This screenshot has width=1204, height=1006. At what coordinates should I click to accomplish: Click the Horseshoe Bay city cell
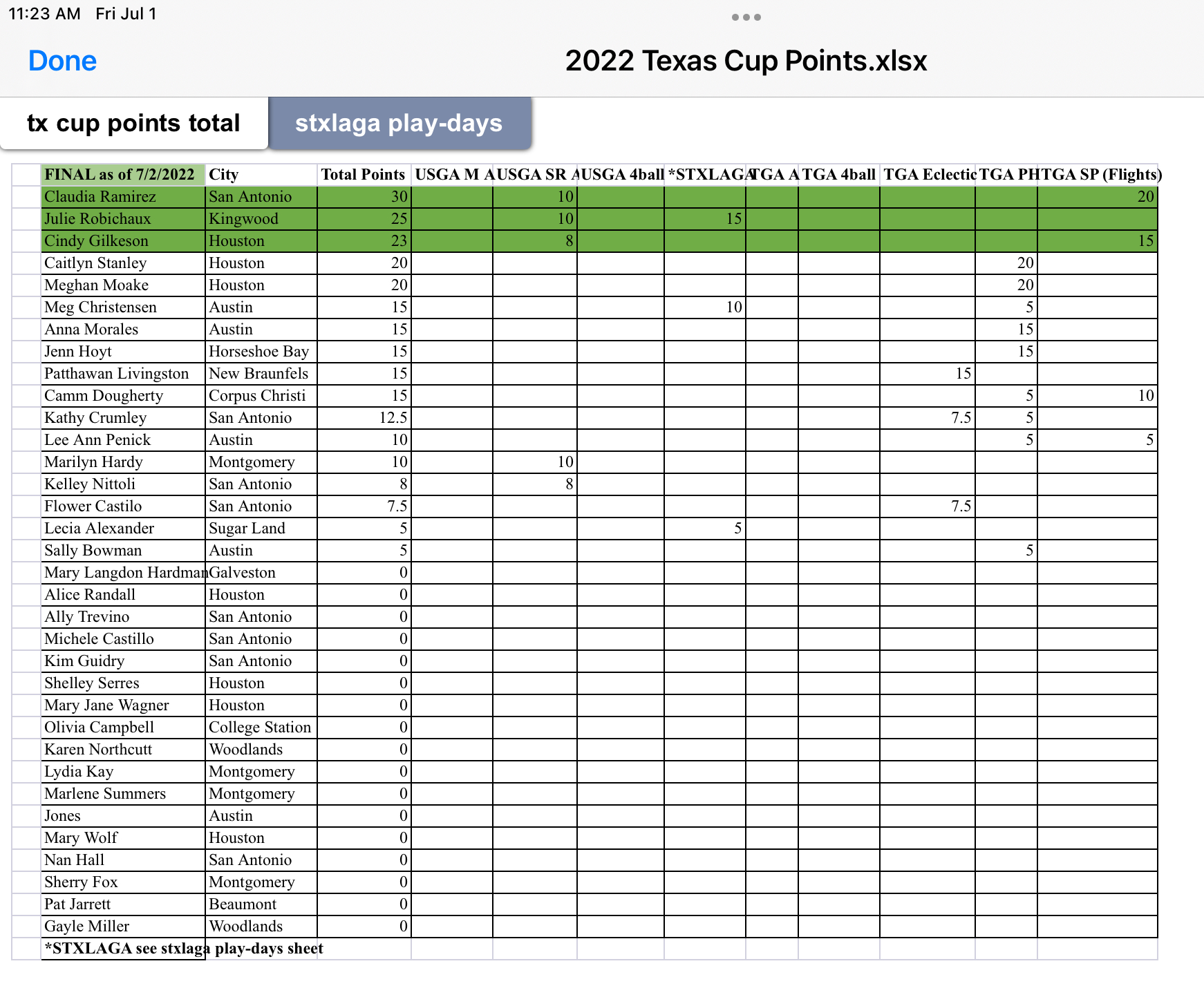coord(261,351)
